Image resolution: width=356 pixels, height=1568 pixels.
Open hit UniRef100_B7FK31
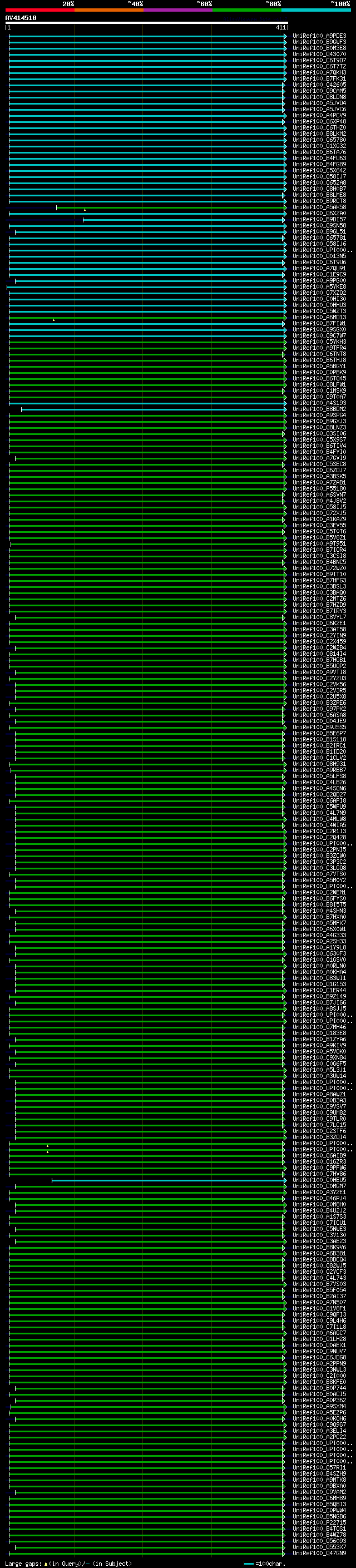(319, 78)
